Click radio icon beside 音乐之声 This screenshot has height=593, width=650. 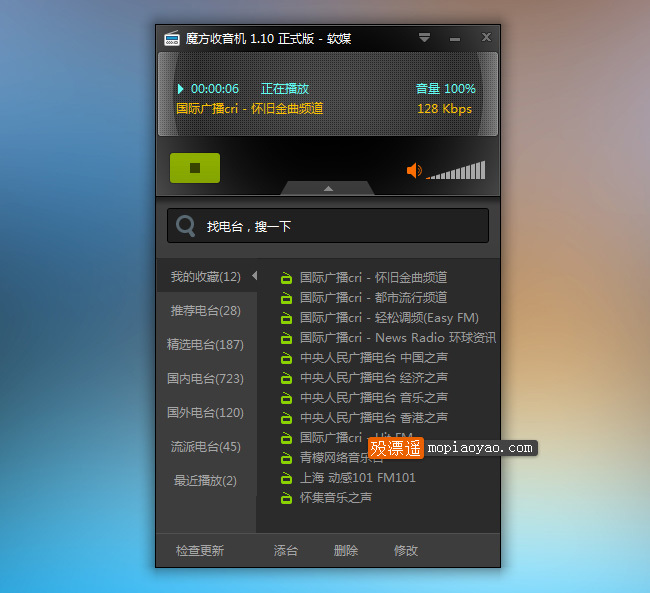pos(286,398)
